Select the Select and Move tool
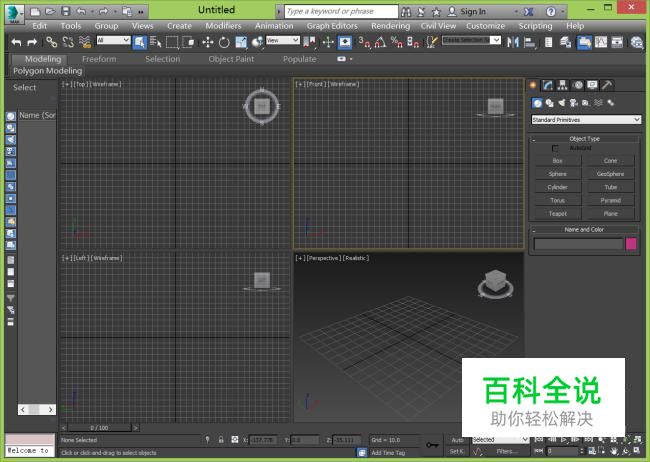 coord(208,42)
